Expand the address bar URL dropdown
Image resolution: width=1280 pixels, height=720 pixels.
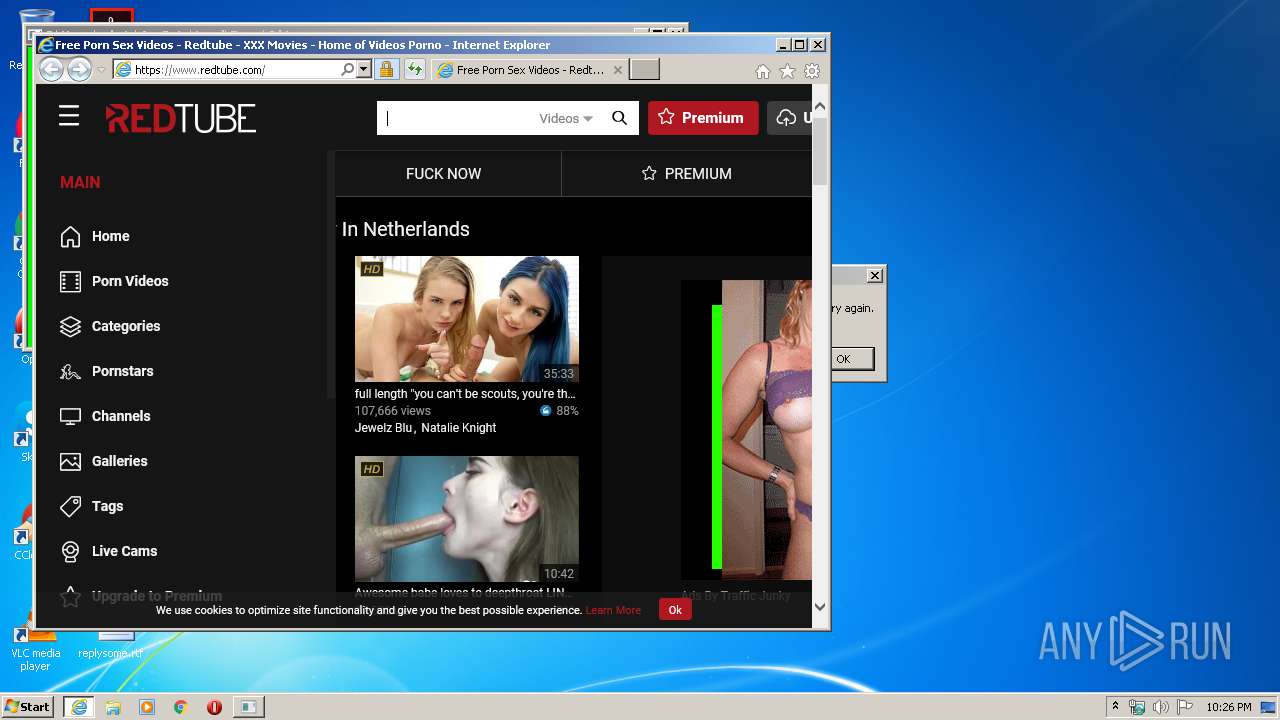pos(363,70)
